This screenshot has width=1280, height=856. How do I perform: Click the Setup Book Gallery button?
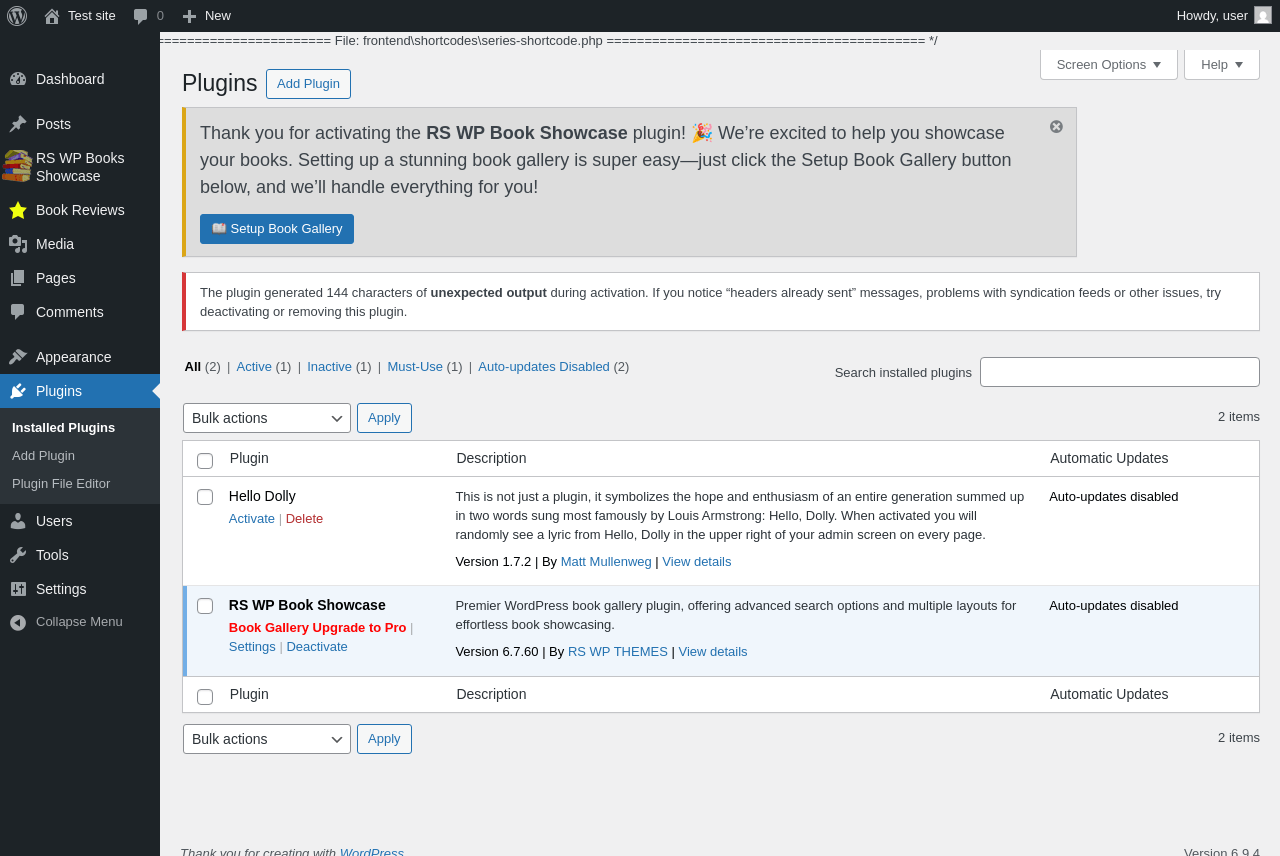[x=277, y=229]
